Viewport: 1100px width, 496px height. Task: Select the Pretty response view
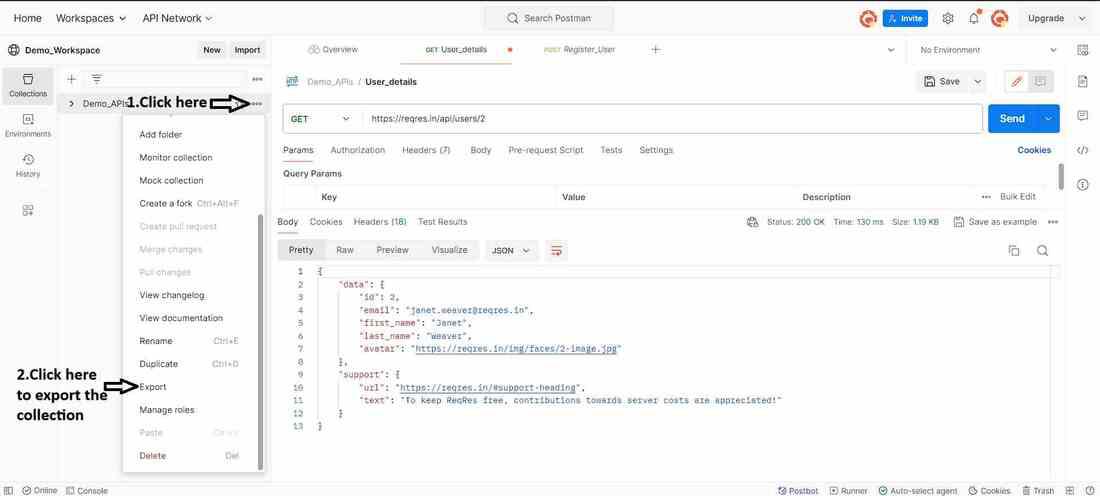point(300,250)
